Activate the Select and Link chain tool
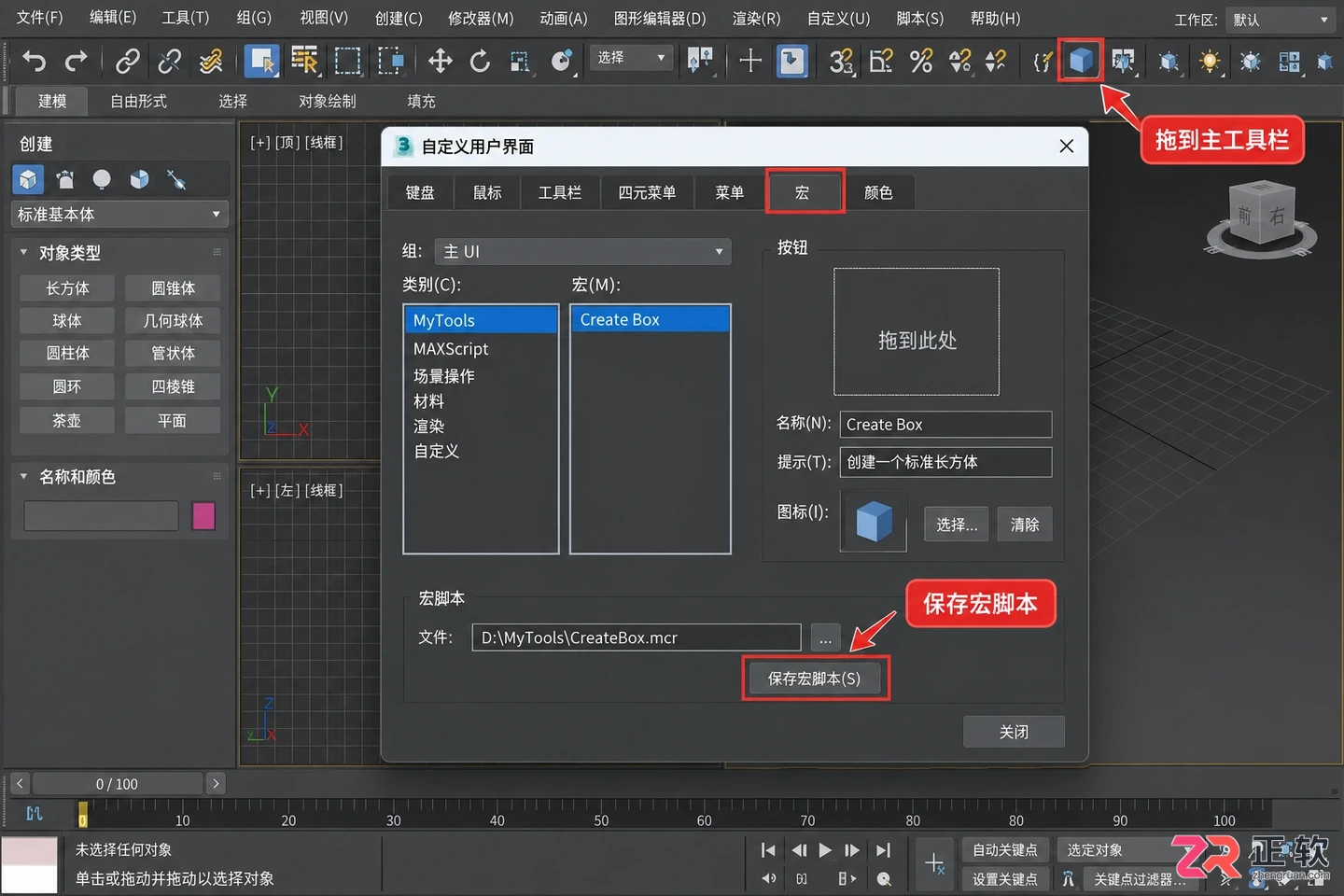The height and width of the screenshot is (896, 1344). (x=127, y=62)
